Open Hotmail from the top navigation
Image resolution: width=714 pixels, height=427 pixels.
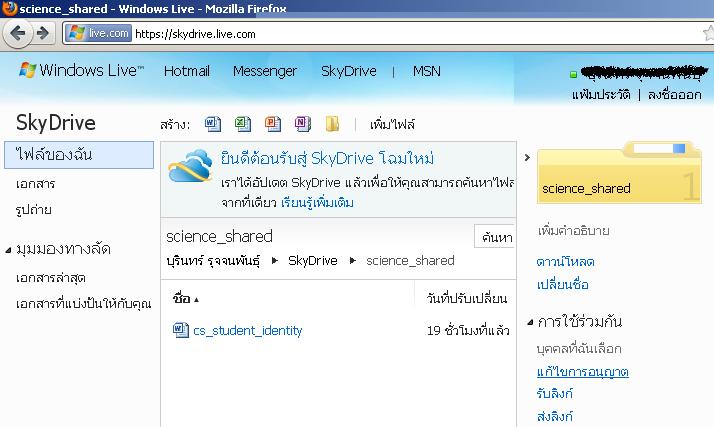pyautogui.click(x=187, y=71)
